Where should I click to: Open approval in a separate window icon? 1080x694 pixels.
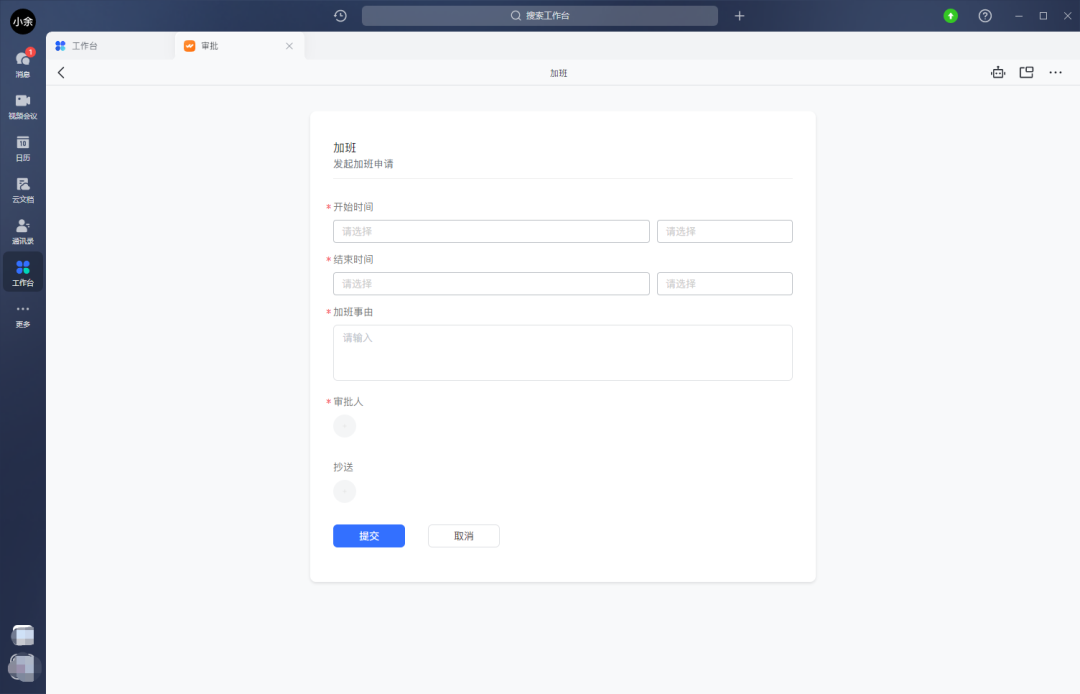tap(1026, 73)
